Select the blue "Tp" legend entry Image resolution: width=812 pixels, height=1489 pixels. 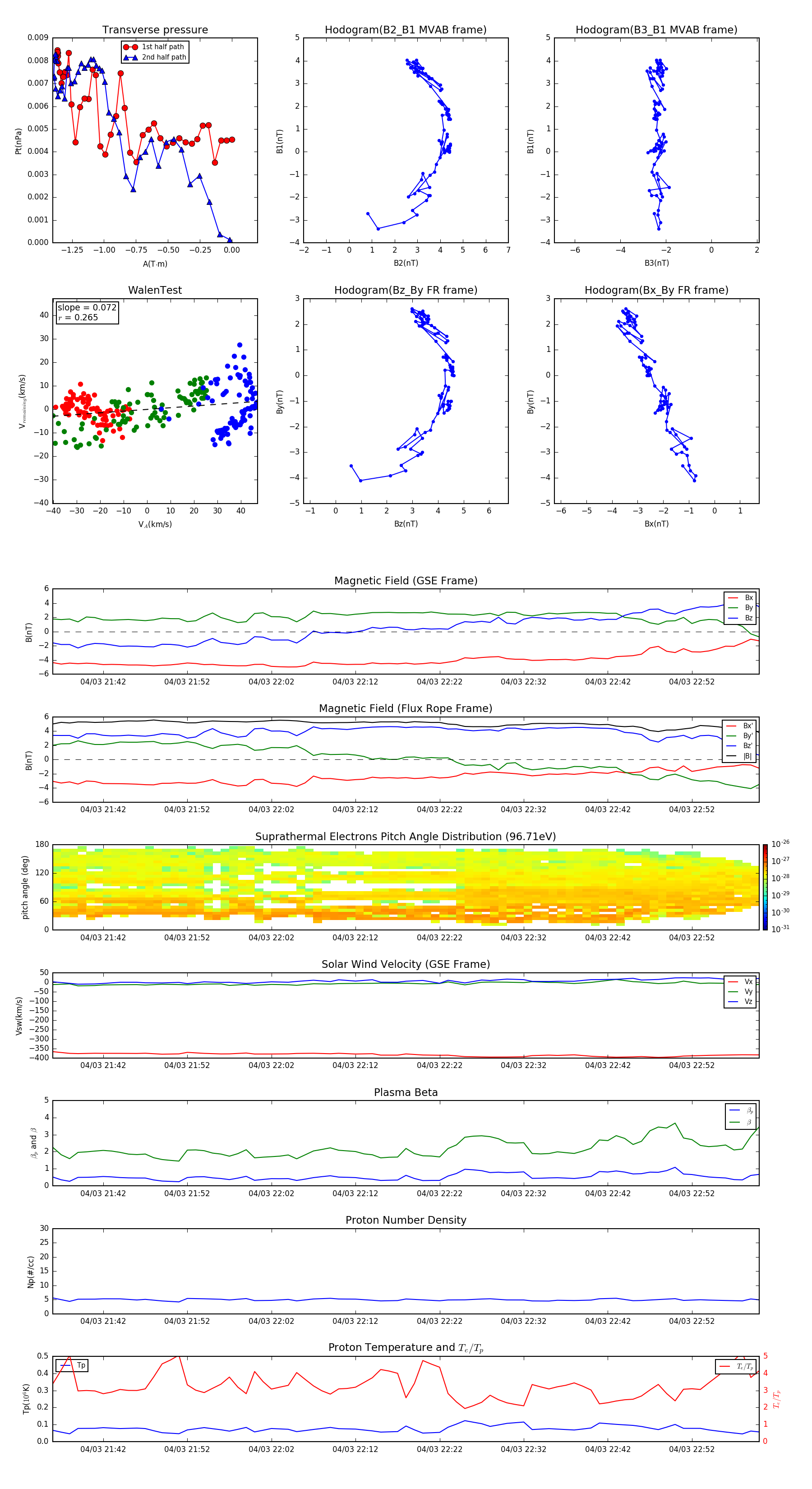72,1365
